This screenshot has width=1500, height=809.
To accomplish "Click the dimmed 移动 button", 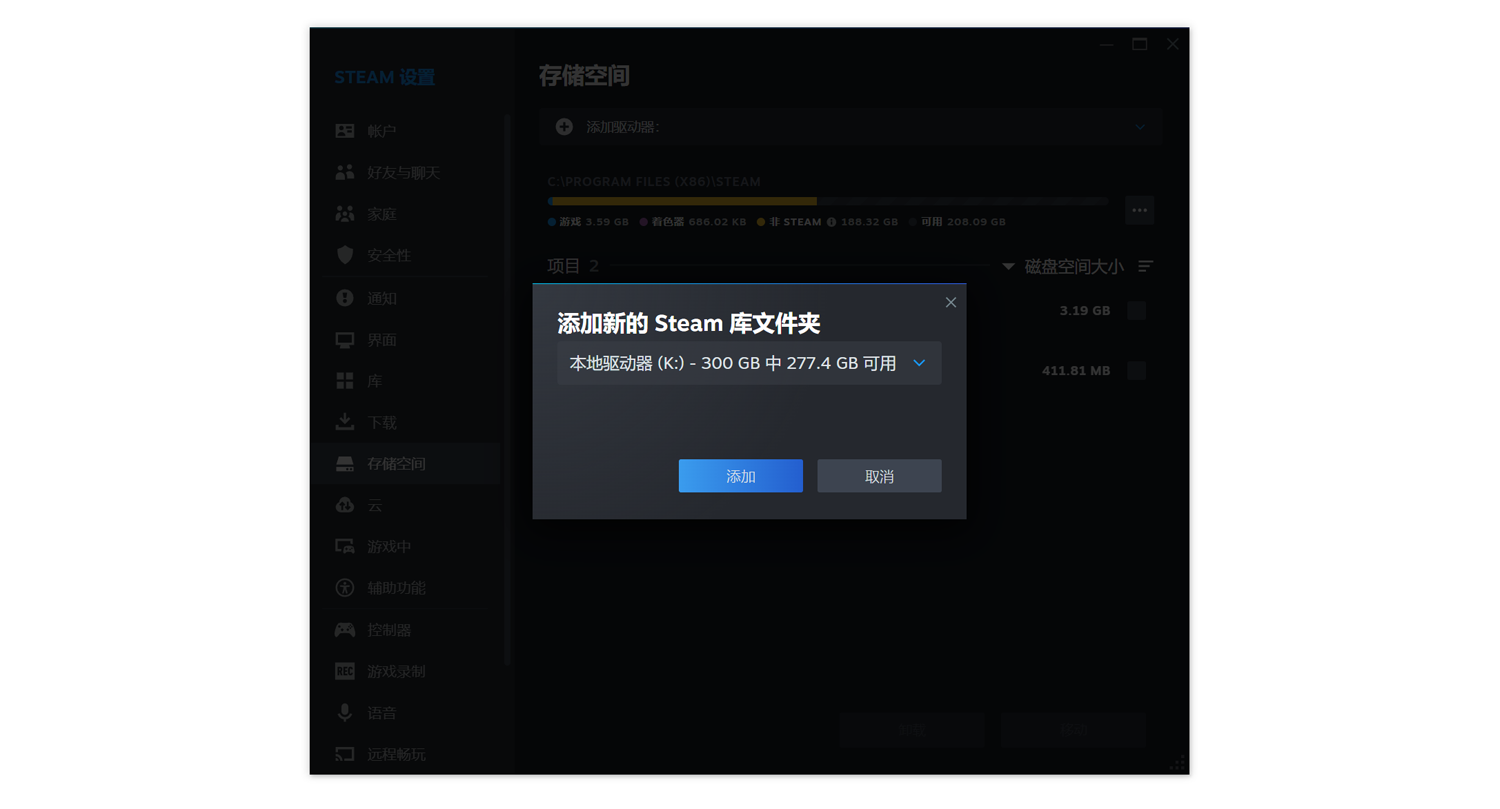I will pyautogui.click(x=1074, y=730).
